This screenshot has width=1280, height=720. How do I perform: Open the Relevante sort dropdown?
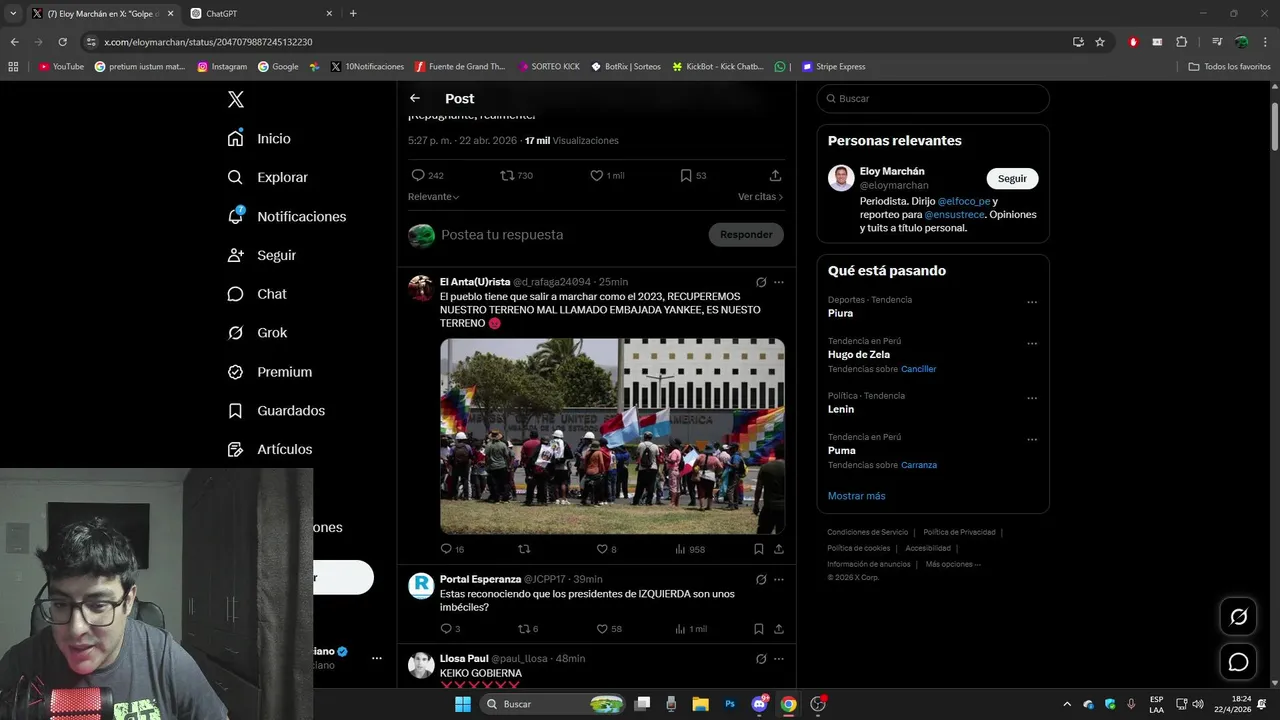point(433,197)
